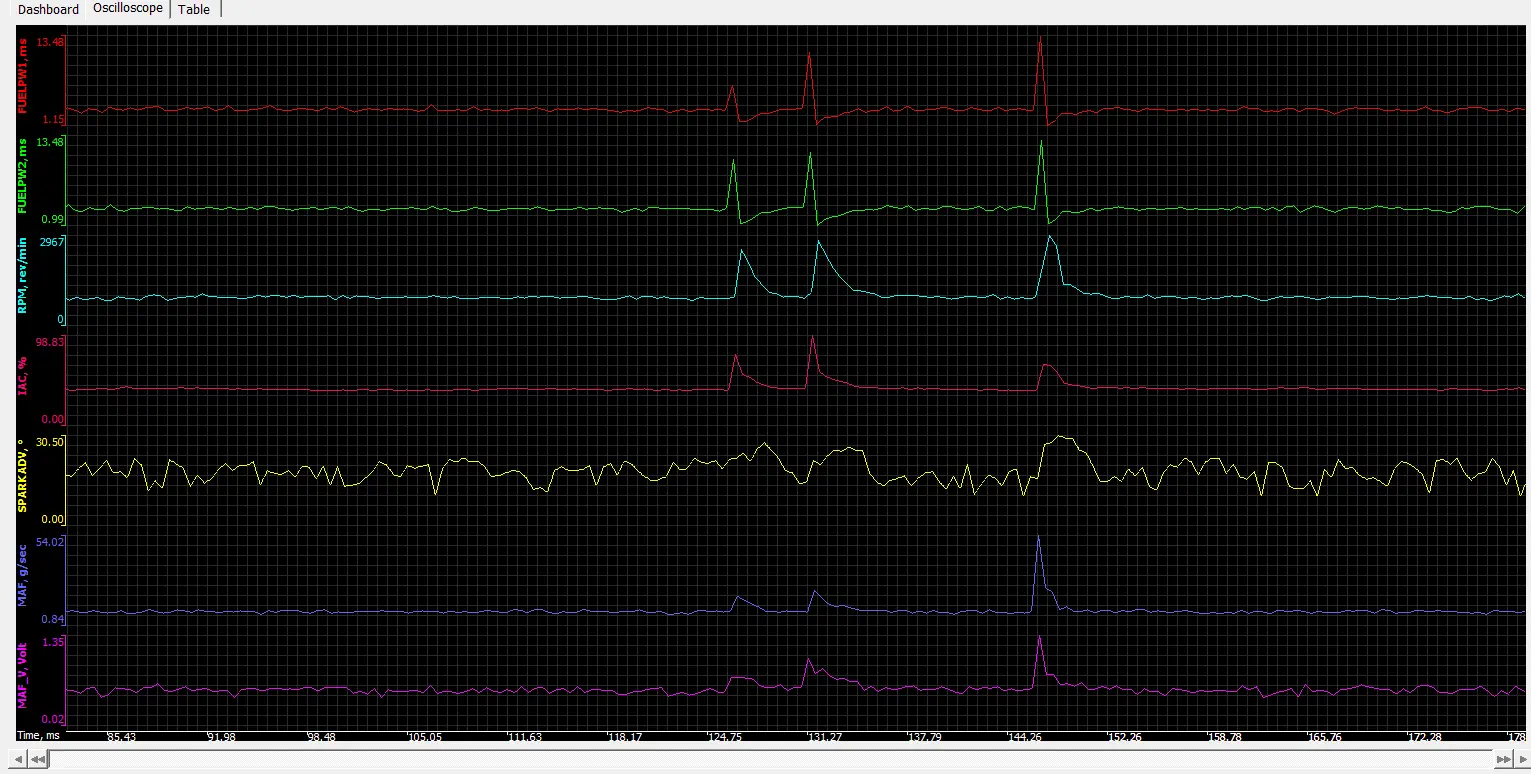Click the 165.76 time axis tick
Screen dimensions: 1531x774
(x=1325, y=737)
